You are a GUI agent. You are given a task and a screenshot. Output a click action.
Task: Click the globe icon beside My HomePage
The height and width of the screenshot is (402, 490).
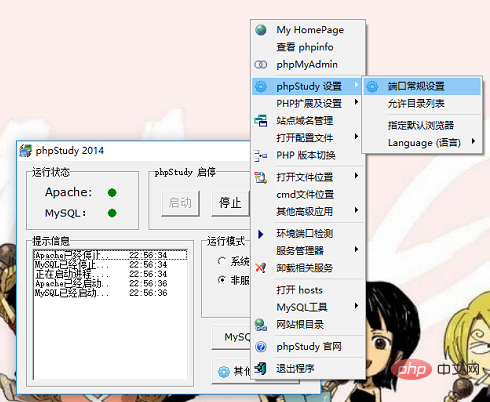(x=261, y=30)
